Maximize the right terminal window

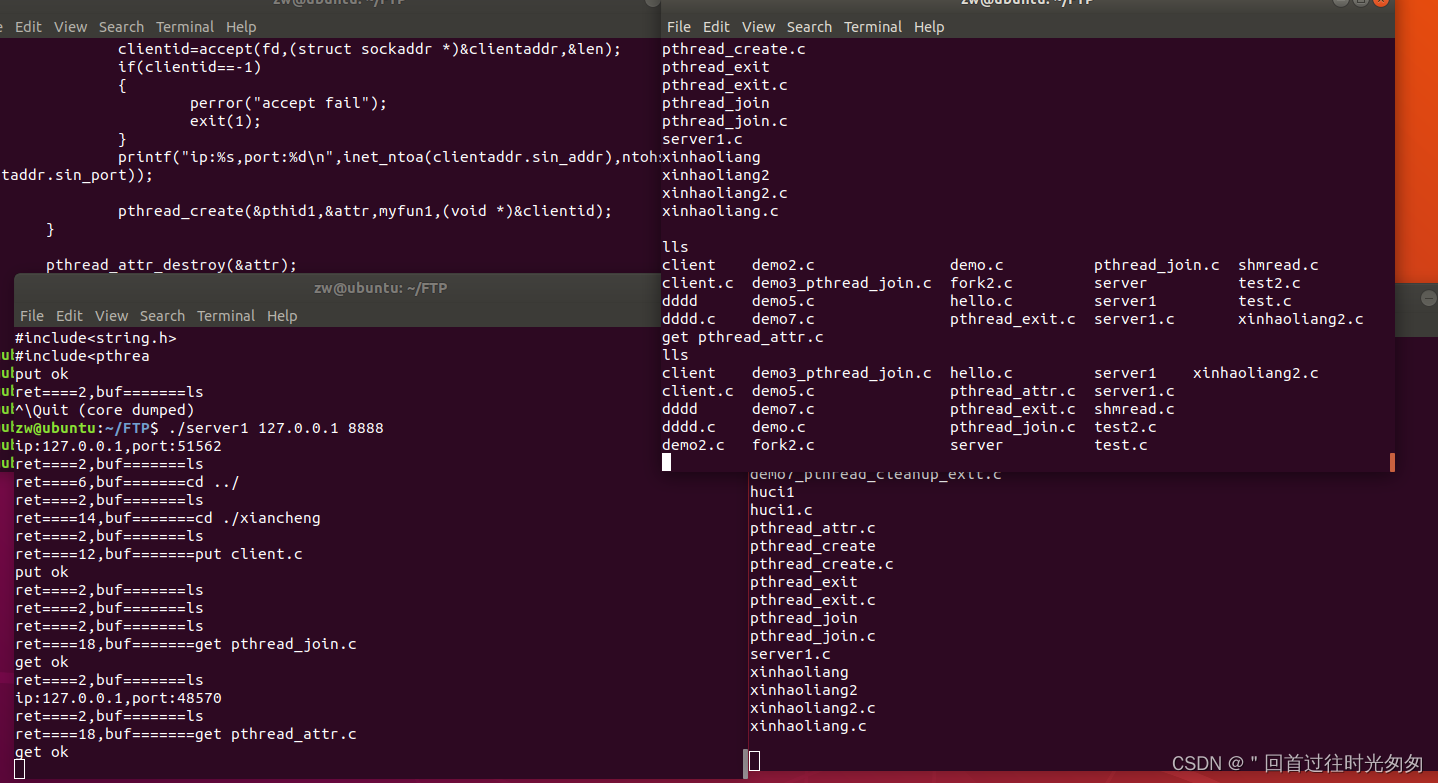click(x=1360, y=3)
